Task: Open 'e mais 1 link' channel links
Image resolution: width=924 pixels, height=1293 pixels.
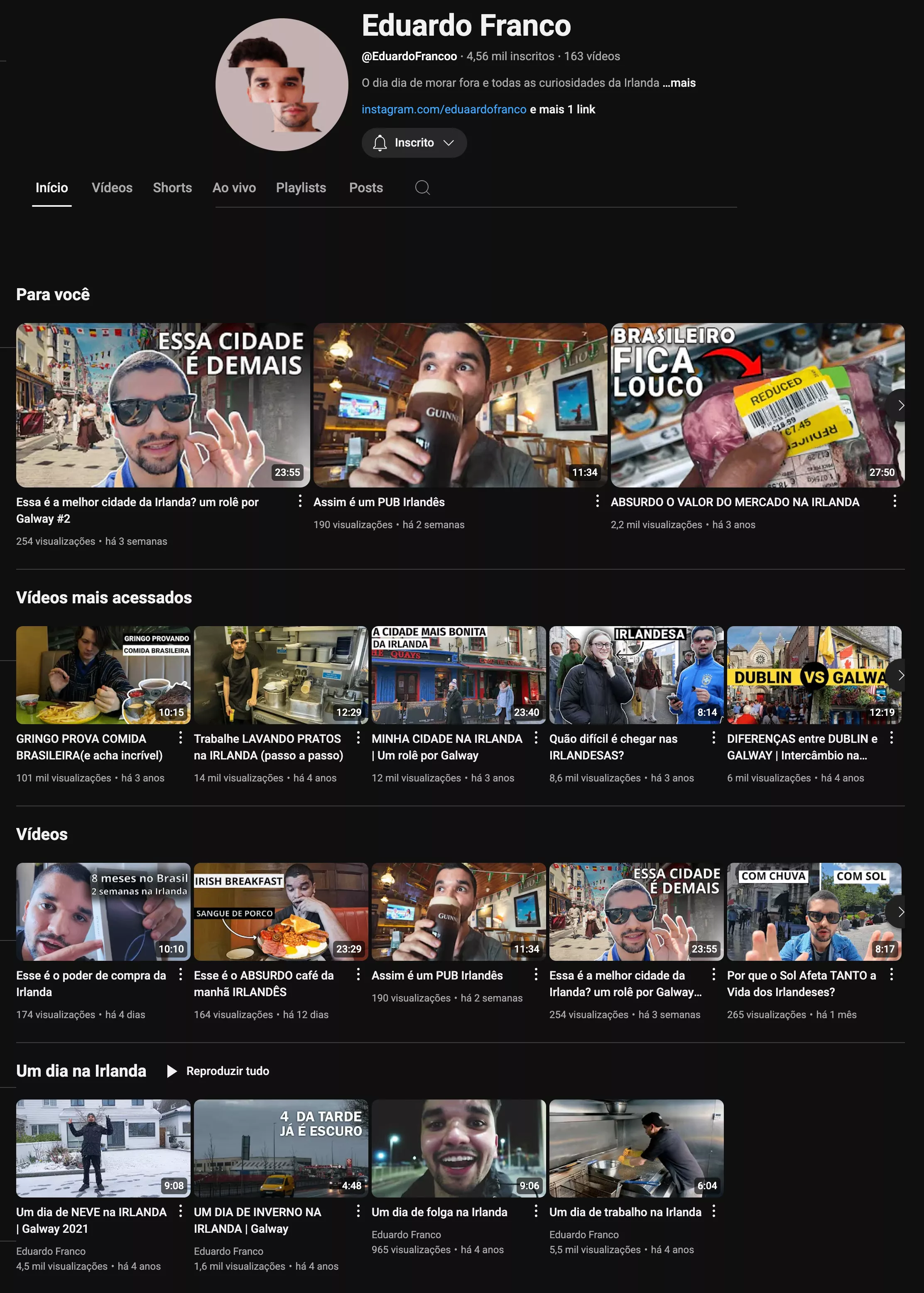Action: click(563, 109)
